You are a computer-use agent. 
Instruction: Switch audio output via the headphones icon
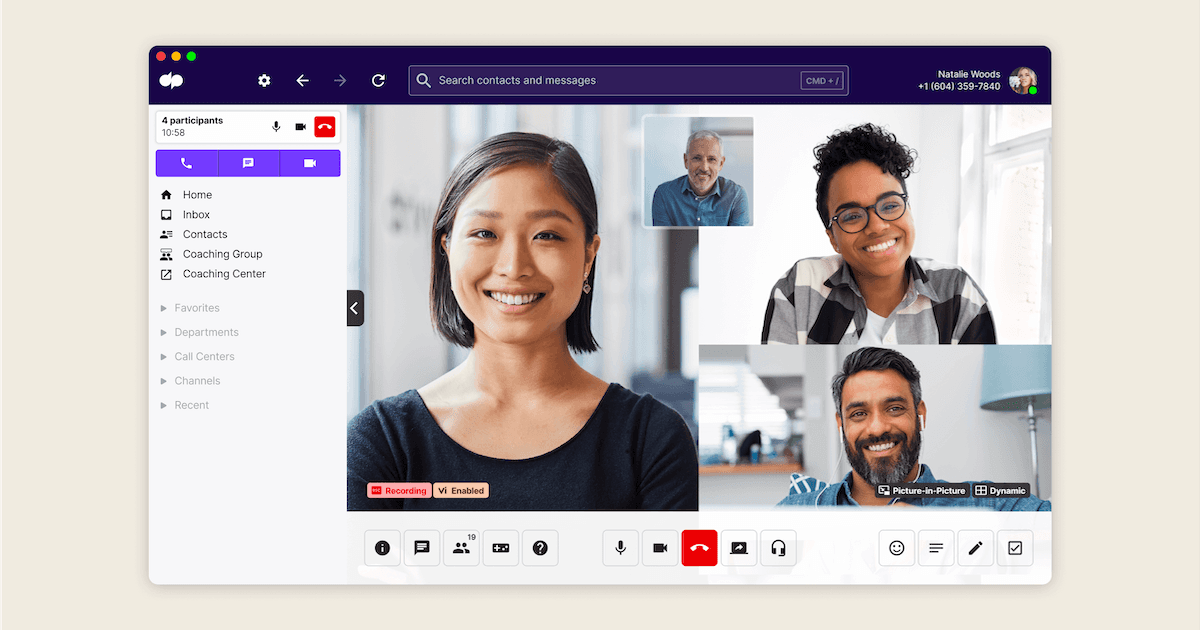778,547
